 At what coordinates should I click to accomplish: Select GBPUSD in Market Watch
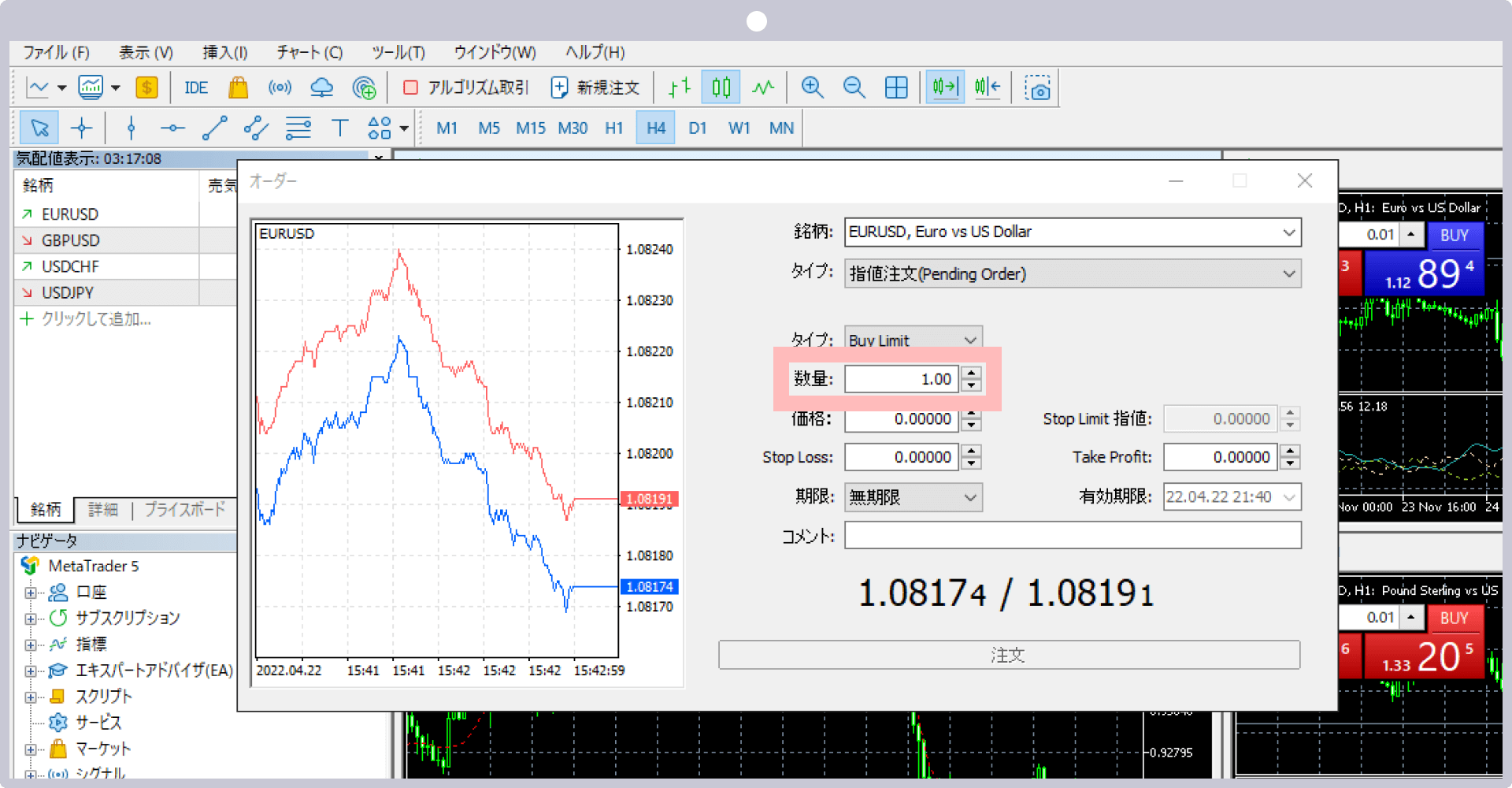[x=71, y=240]
